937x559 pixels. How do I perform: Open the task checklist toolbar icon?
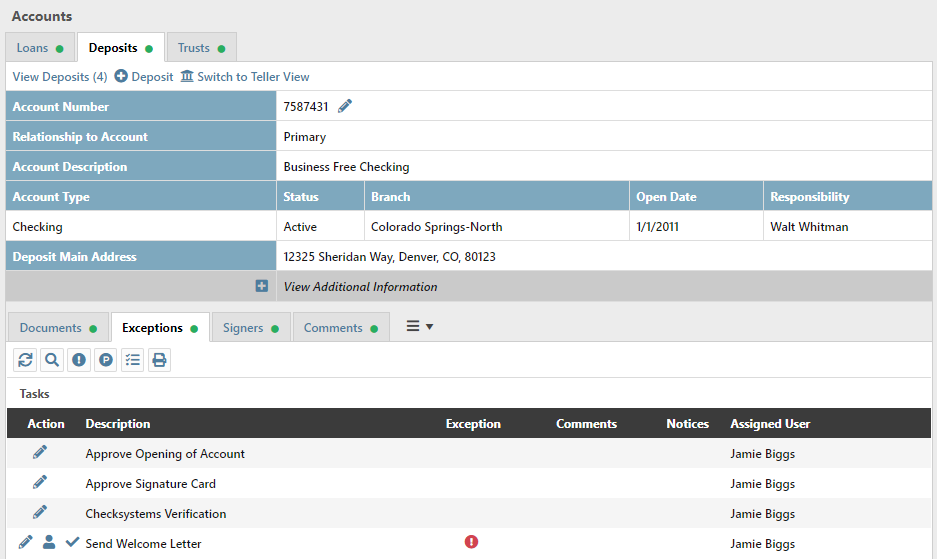click(x=132, y=360)
